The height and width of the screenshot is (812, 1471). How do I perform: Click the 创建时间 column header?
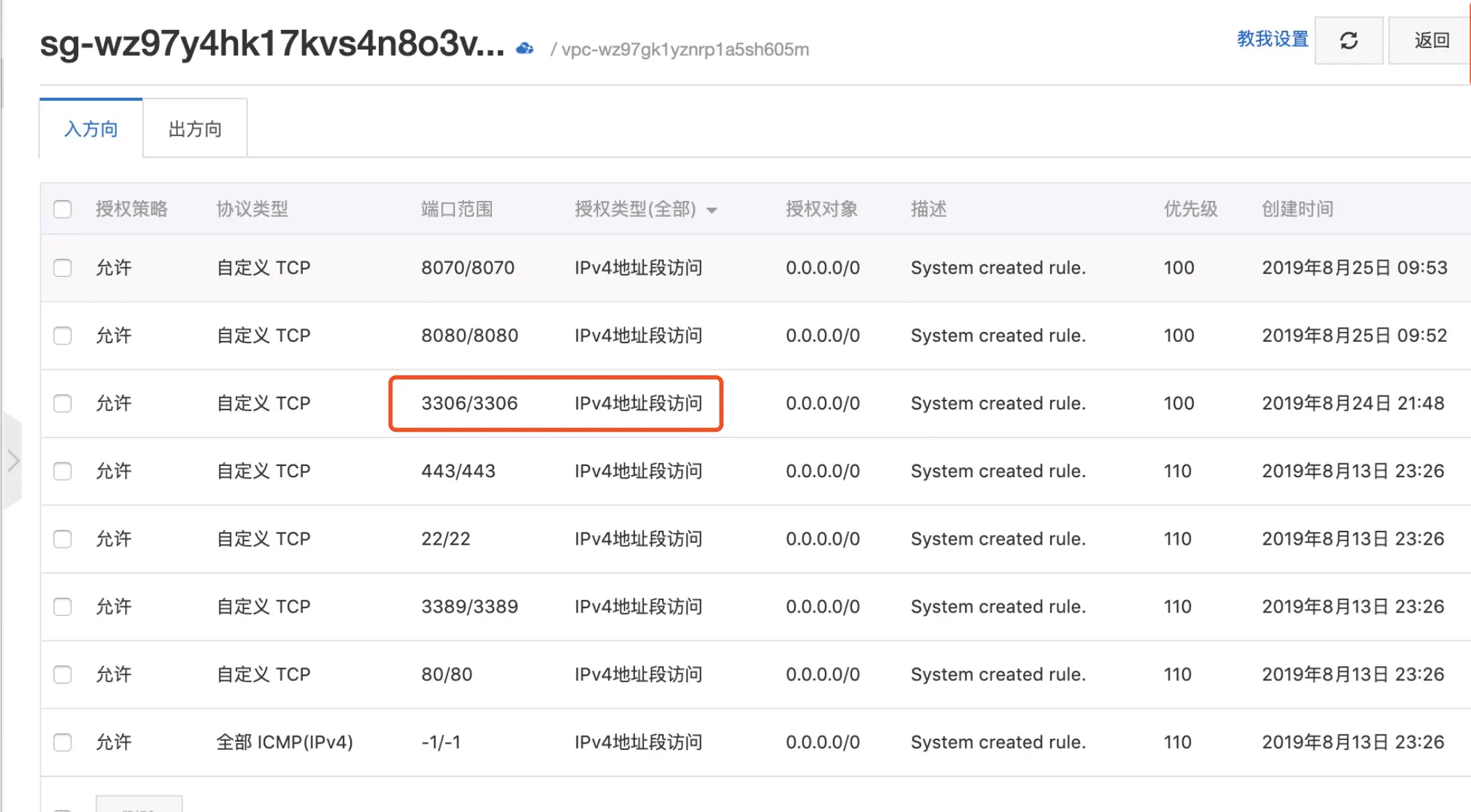(1297, 209)
